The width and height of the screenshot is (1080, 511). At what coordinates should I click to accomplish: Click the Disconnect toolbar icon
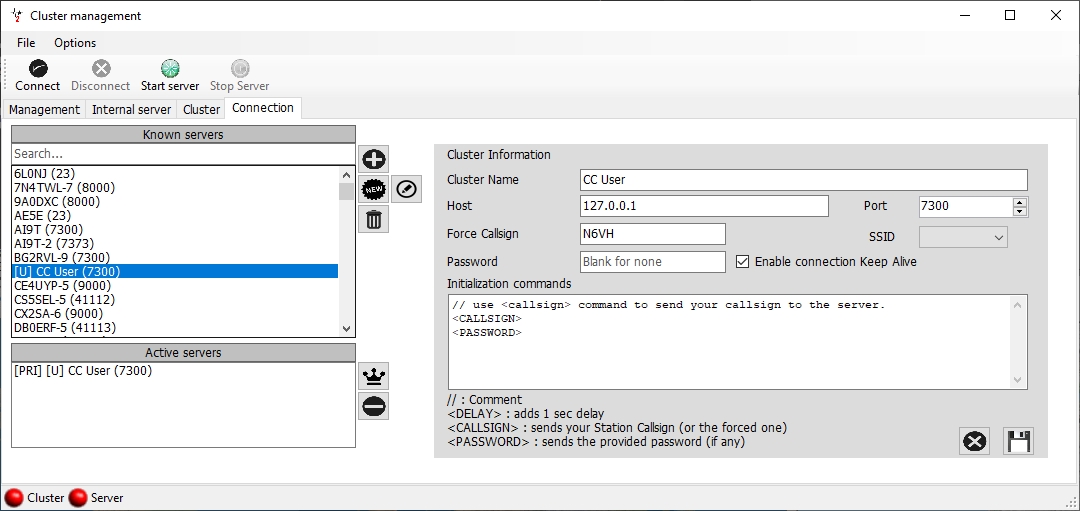tap(101, 68)
